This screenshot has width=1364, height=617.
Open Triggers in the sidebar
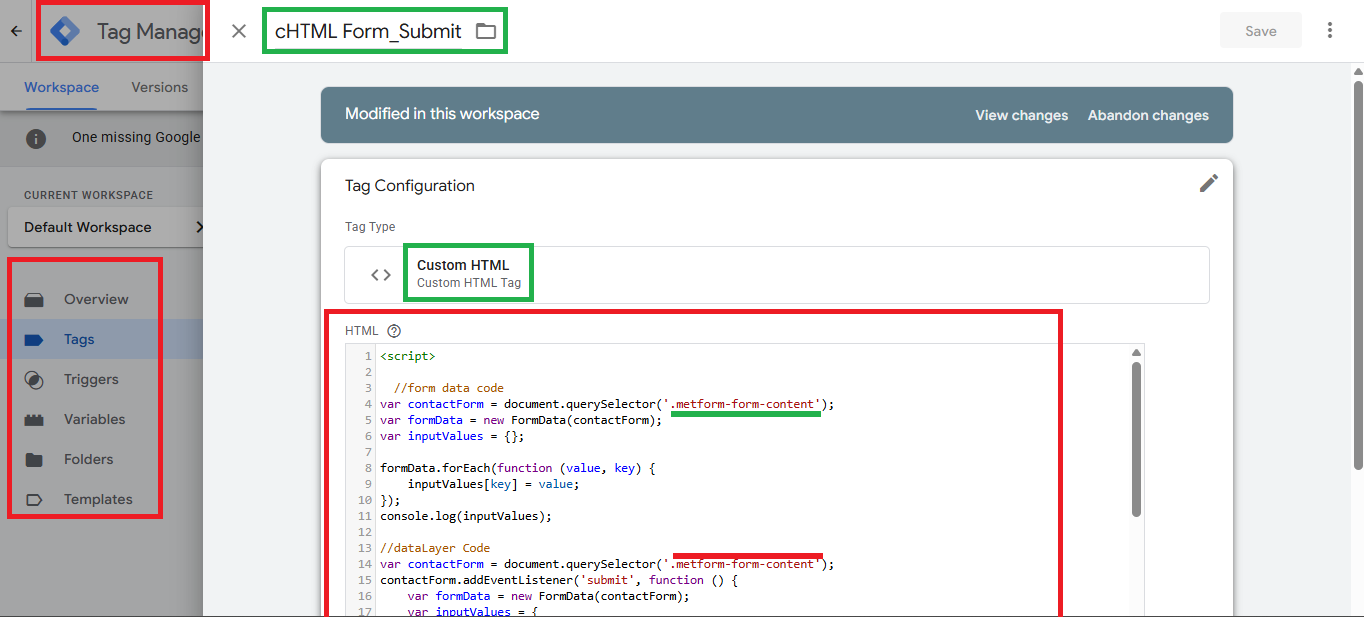pos(91,379)
